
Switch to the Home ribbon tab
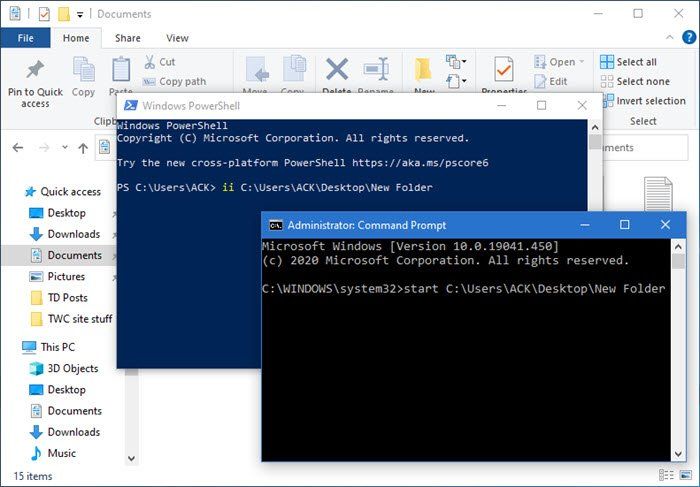coord(76,38)
